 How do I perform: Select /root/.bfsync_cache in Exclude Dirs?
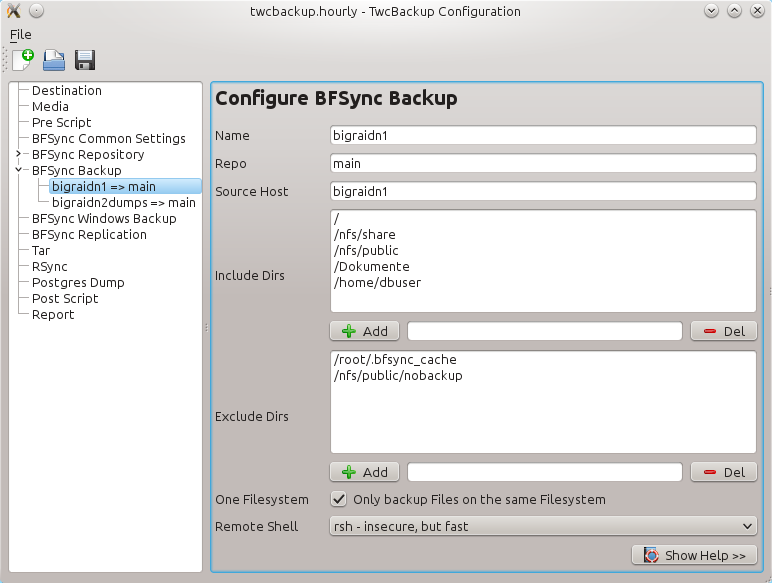pos(395,359)
